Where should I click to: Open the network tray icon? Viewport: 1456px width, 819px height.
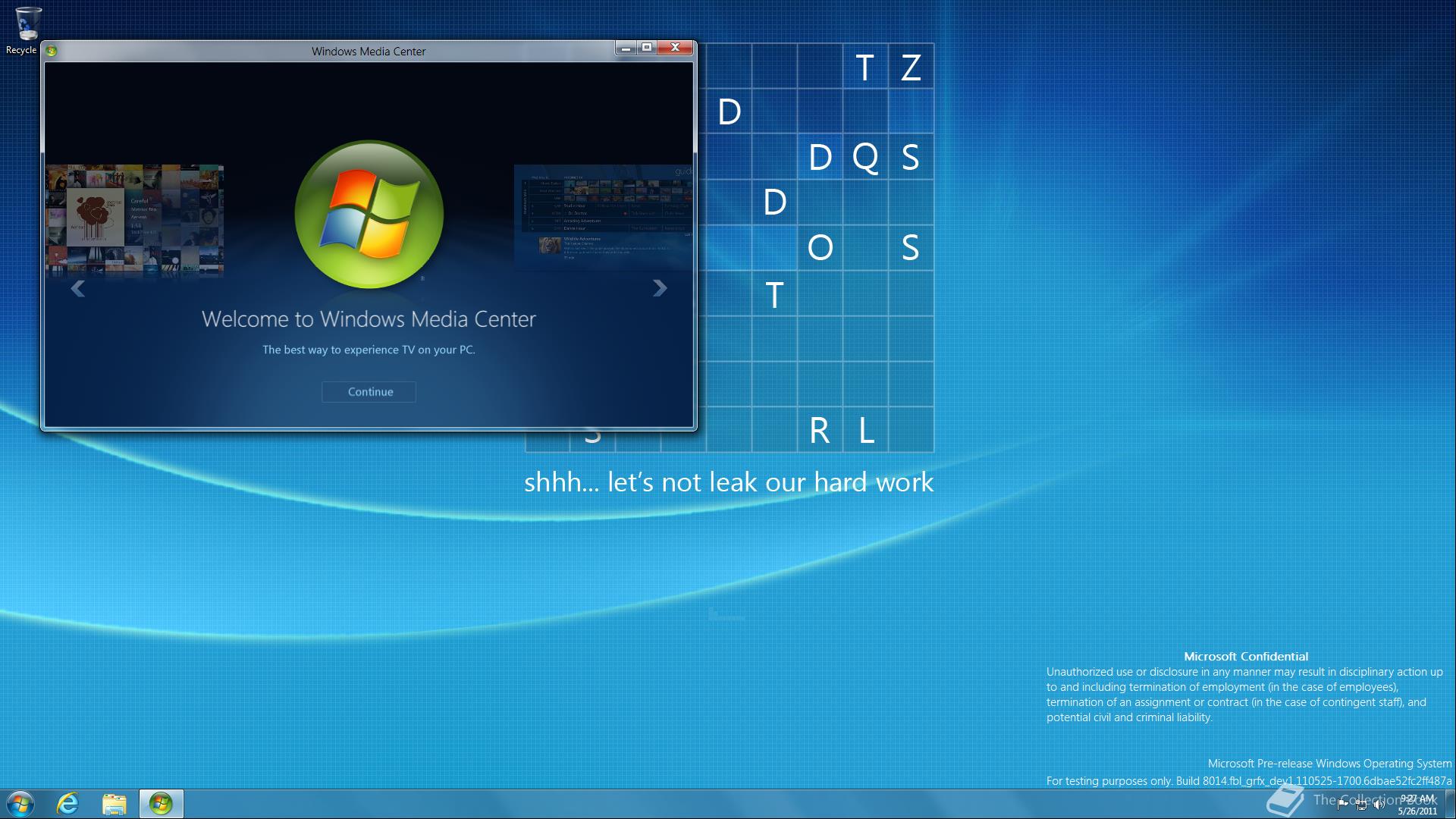click(x=1362, y=805)
